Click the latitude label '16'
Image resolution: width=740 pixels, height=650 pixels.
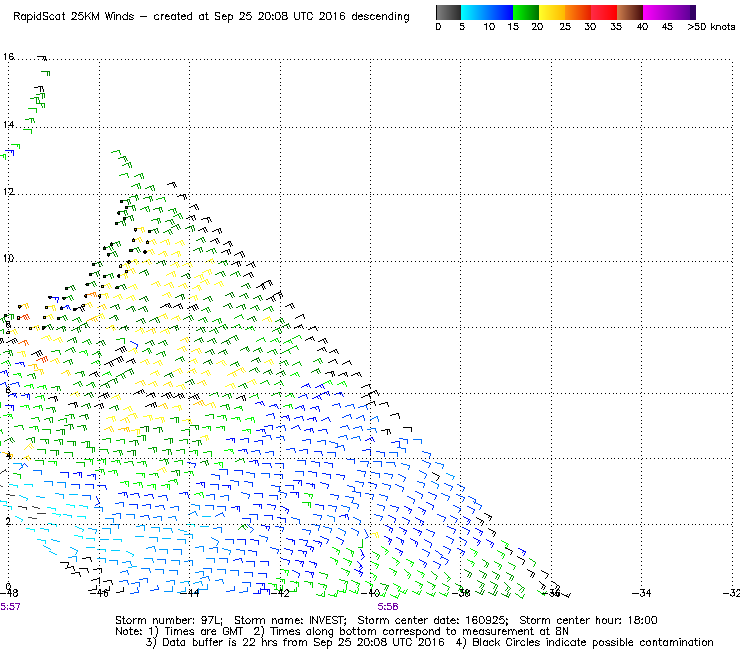[x=8, y=57]
